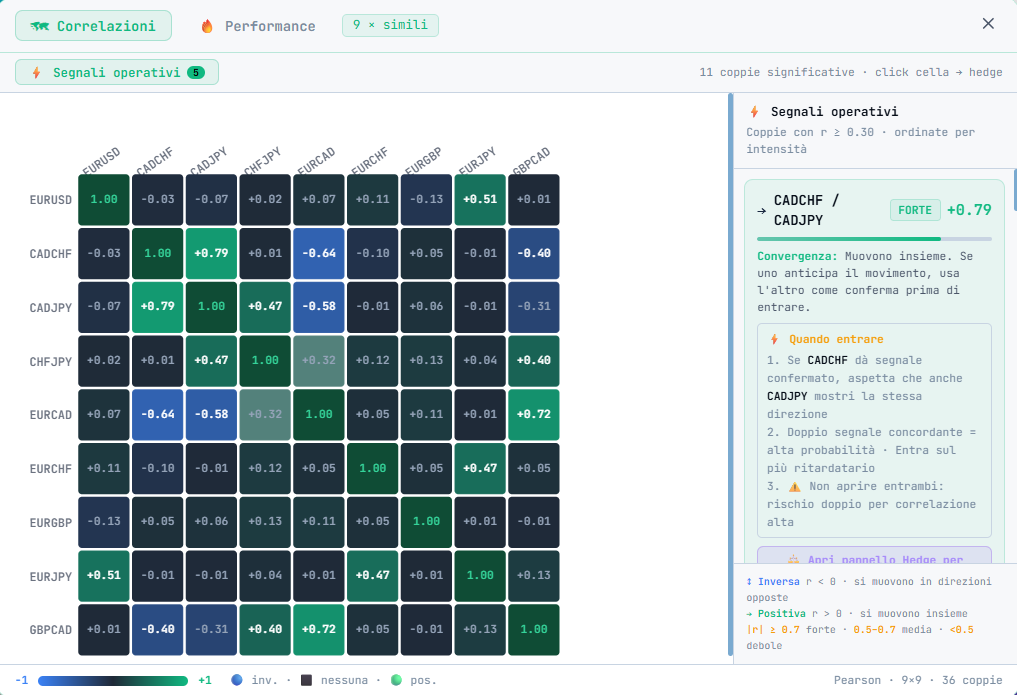Select the EURUSD row, EURJPY column +0.51 cell
1017x695 pixels.
pyautogui.click(x=480, y=200)
